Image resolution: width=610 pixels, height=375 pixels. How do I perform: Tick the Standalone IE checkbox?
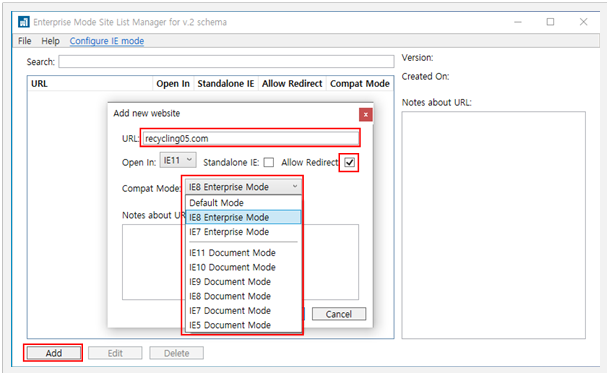pyautogui.click(x=269, y=162)
